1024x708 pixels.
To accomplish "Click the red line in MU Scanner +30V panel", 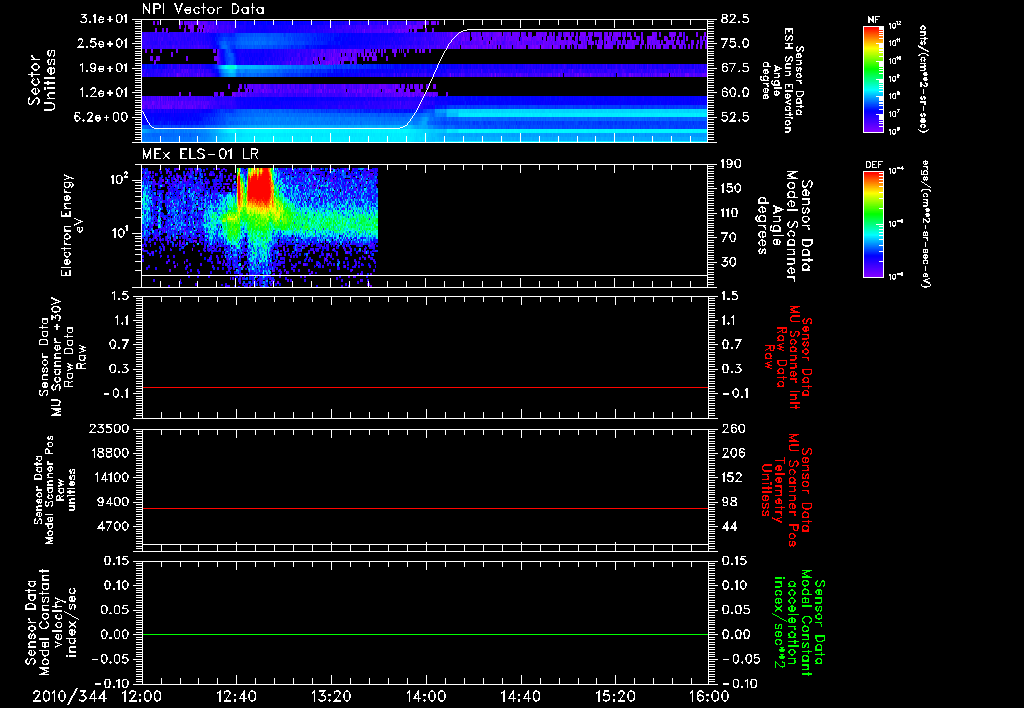I will (x=425, y=387).
